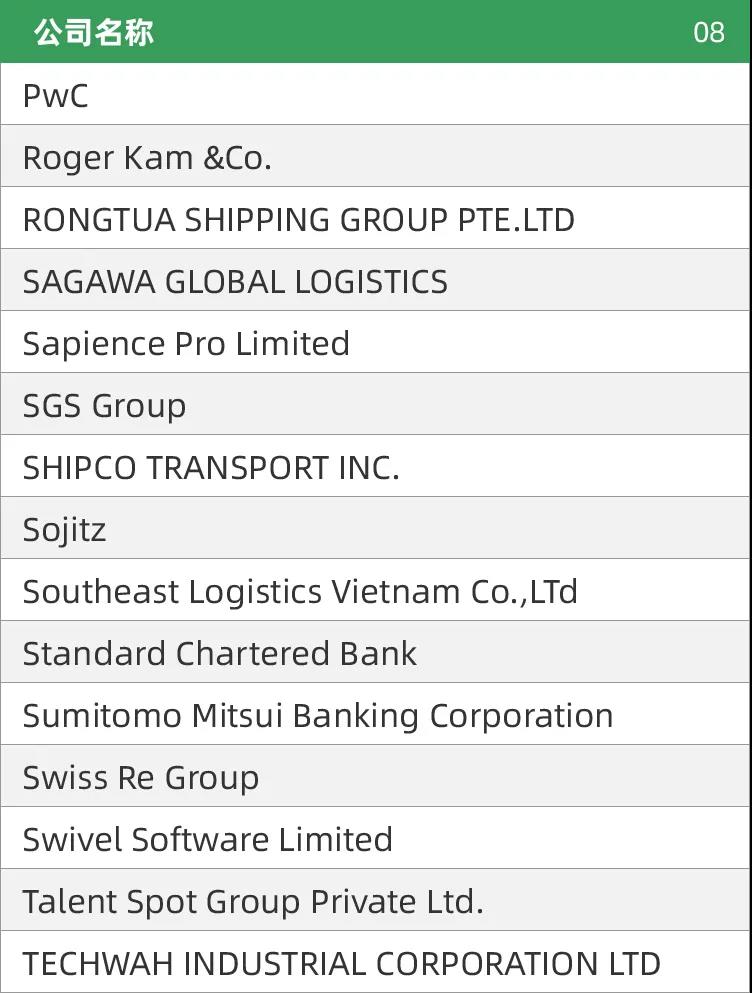Click the word Logistics in Southeast row
The width and height of the screenshot is (752, 993).
[256, 594]
